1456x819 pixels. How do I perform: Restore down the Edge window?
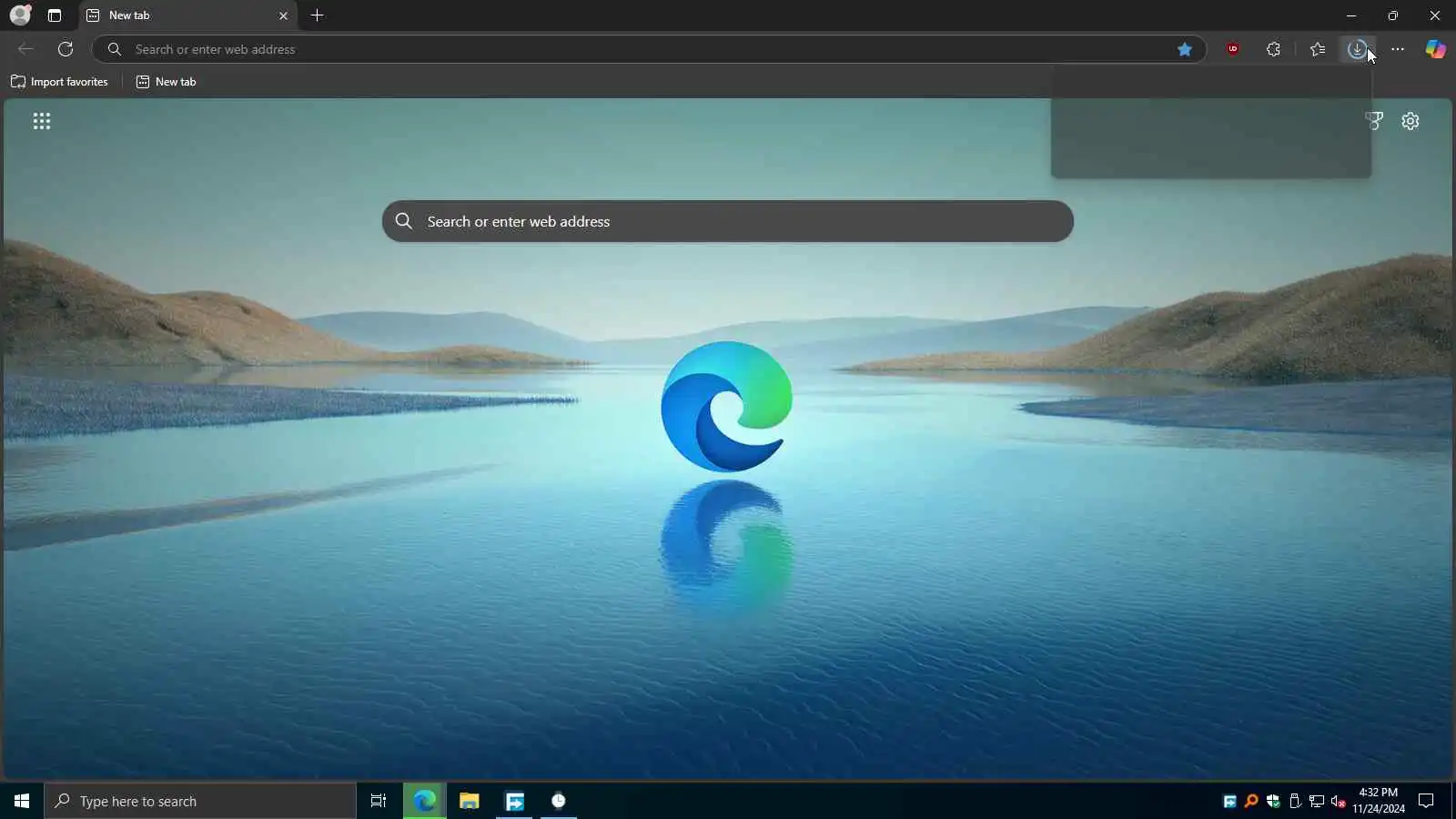(x=1393, y=15)
